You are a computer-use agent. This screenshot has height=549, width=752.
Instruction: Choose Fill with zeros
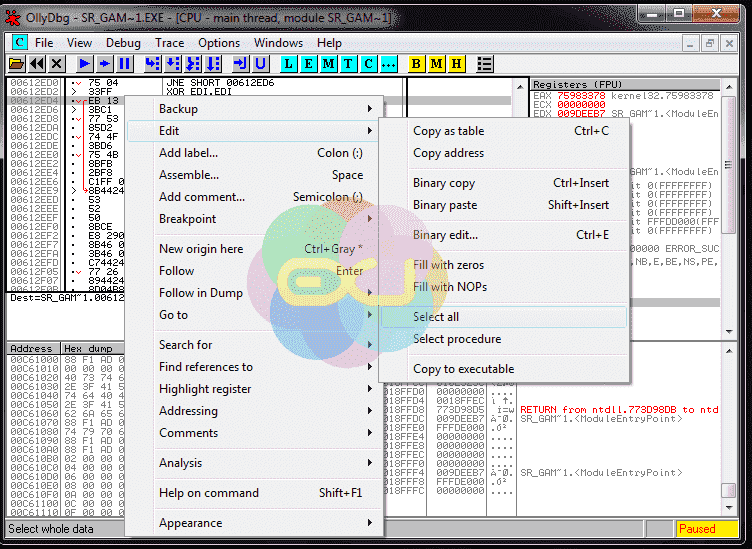click(504, 265)
